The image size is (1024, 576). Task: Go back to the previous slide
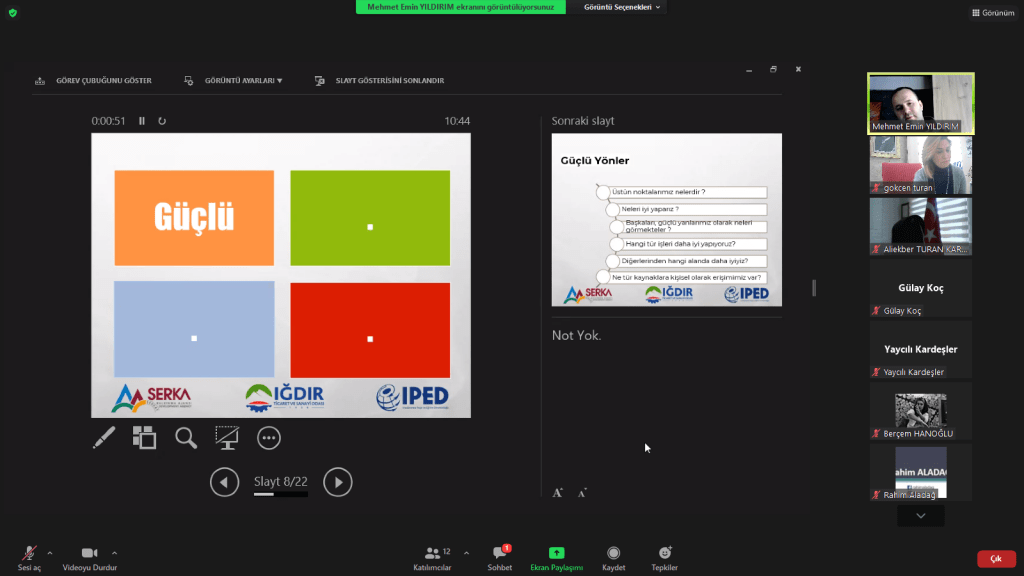[x=224, y=482]
